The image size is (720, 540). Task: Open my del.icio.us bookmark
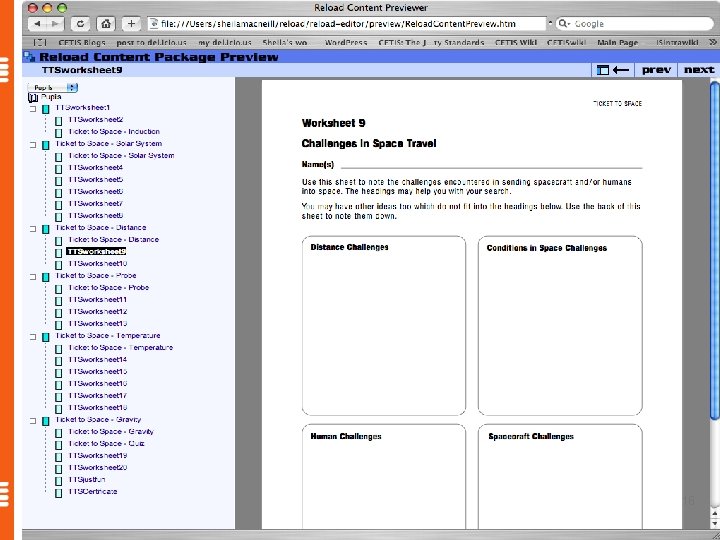pyautogui.click(x=225, y=43)
